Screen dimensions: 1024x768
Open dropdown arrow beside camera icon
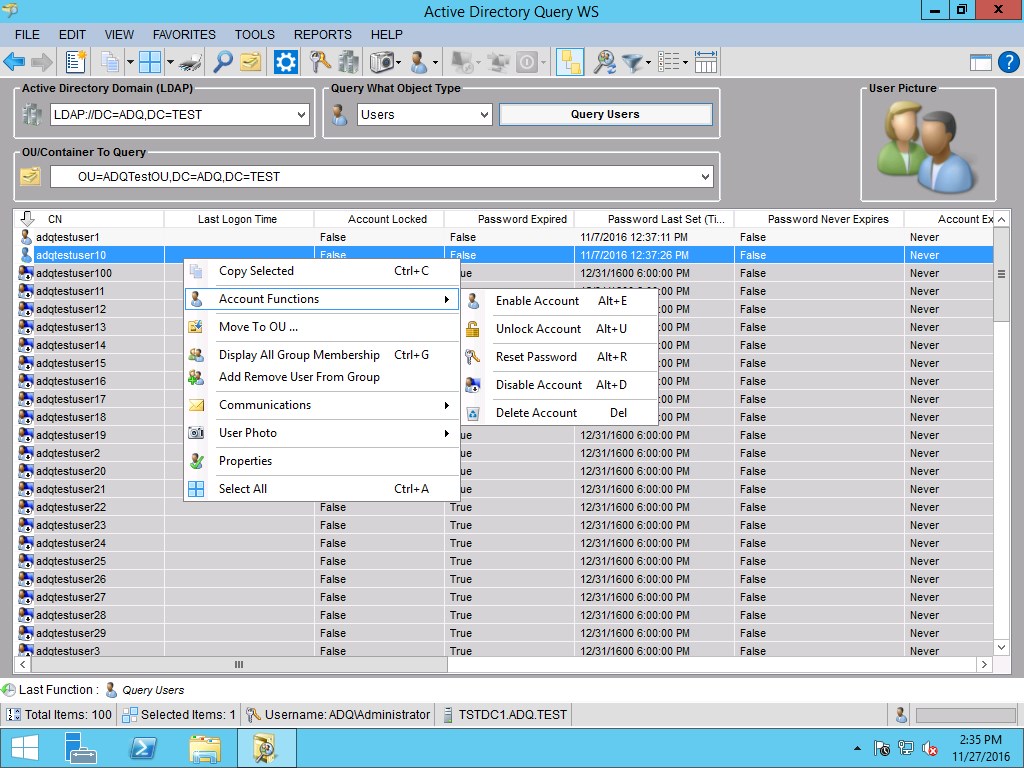tap(399, 63)
